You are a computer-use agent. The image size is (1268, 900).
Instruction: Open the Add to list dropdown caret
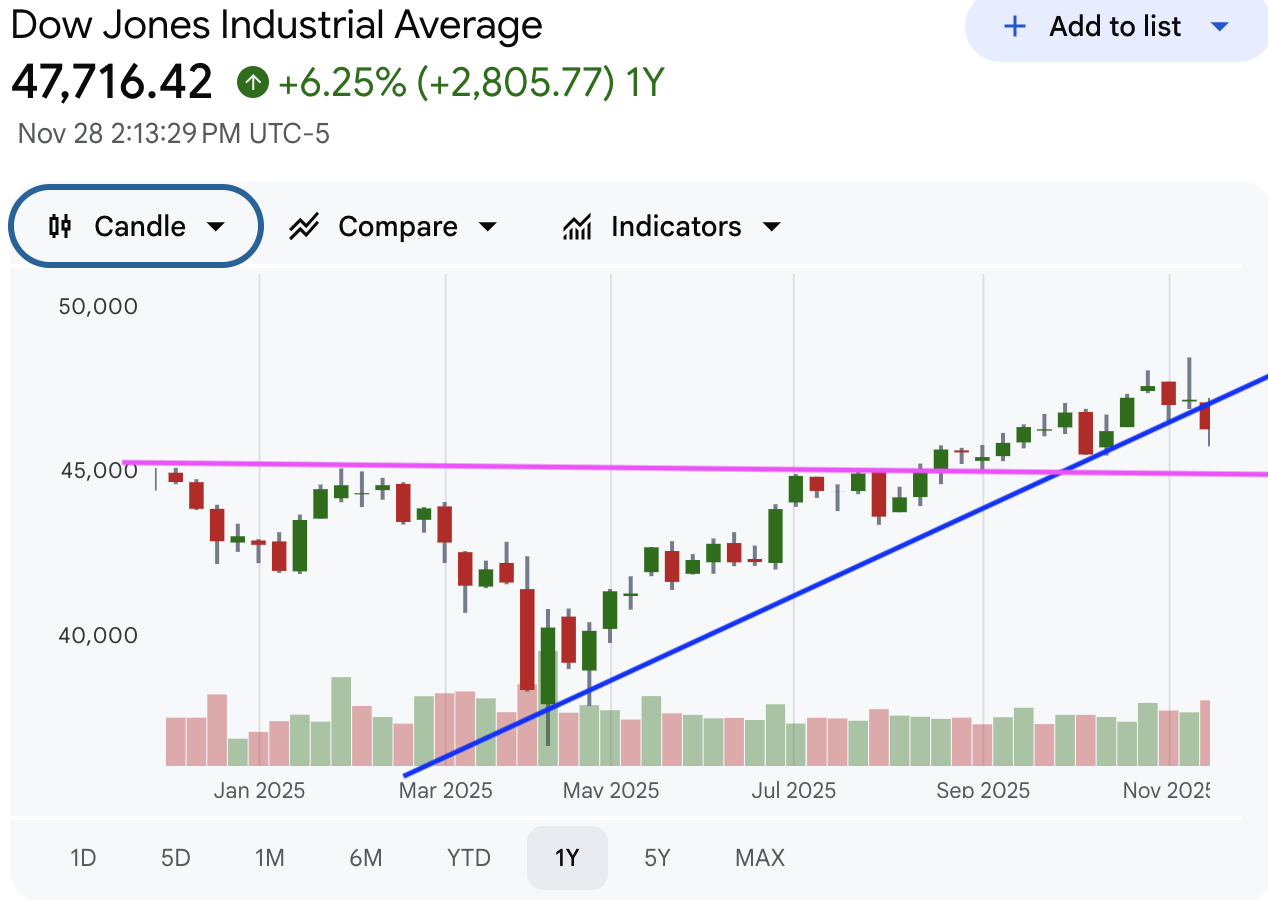pyautogui.click(x=1219, y=27)
